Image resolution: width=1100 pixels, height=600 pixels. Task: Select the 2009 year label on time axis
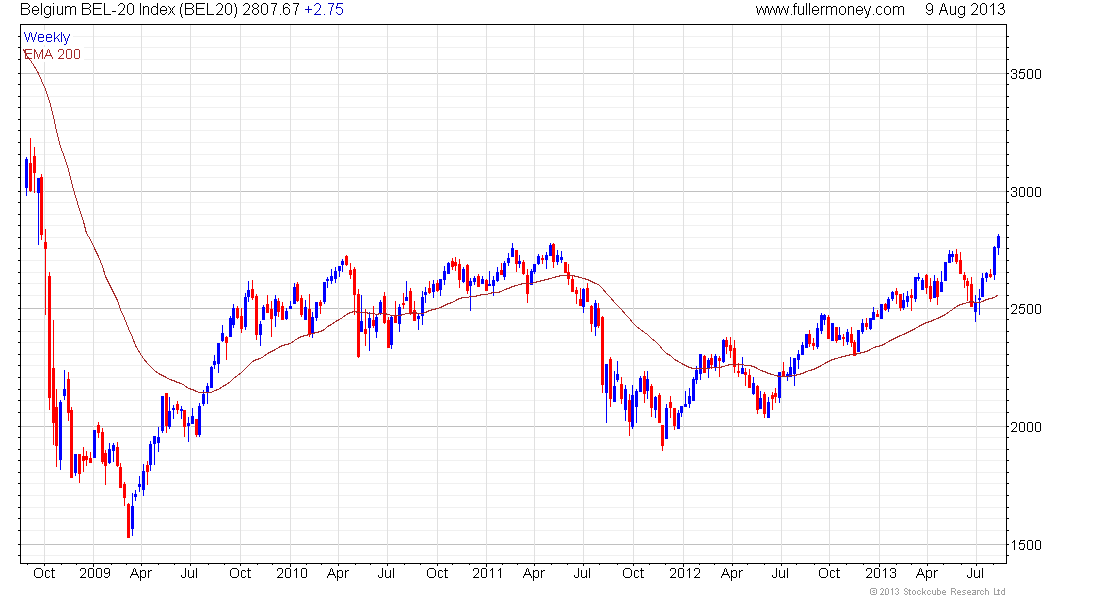click(x=95, y=573)
